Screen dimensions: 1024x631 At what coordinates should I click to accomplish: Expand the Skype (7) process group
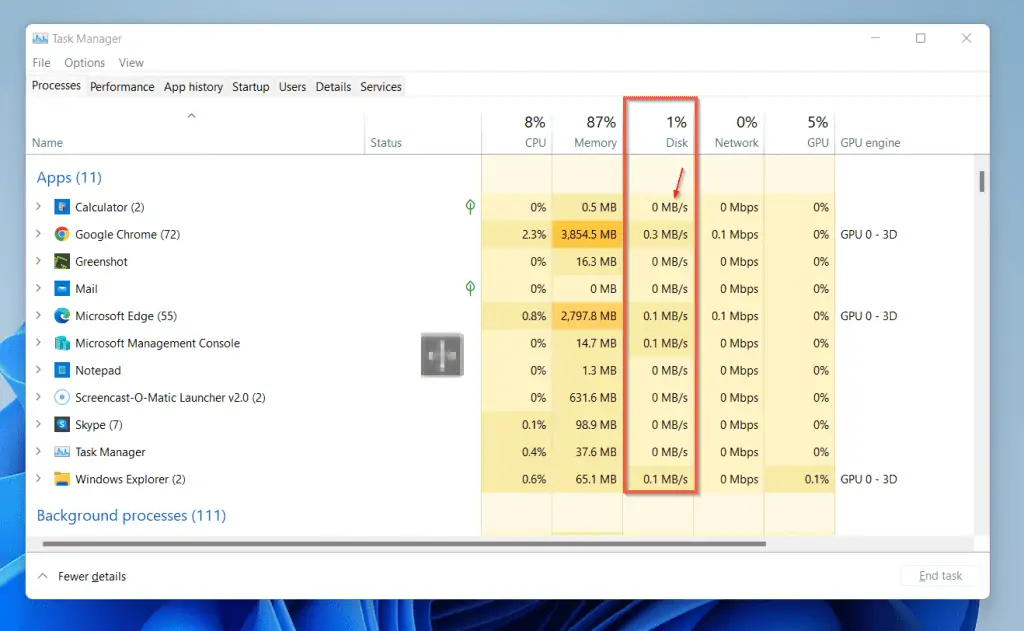click(x=39, y=424)
